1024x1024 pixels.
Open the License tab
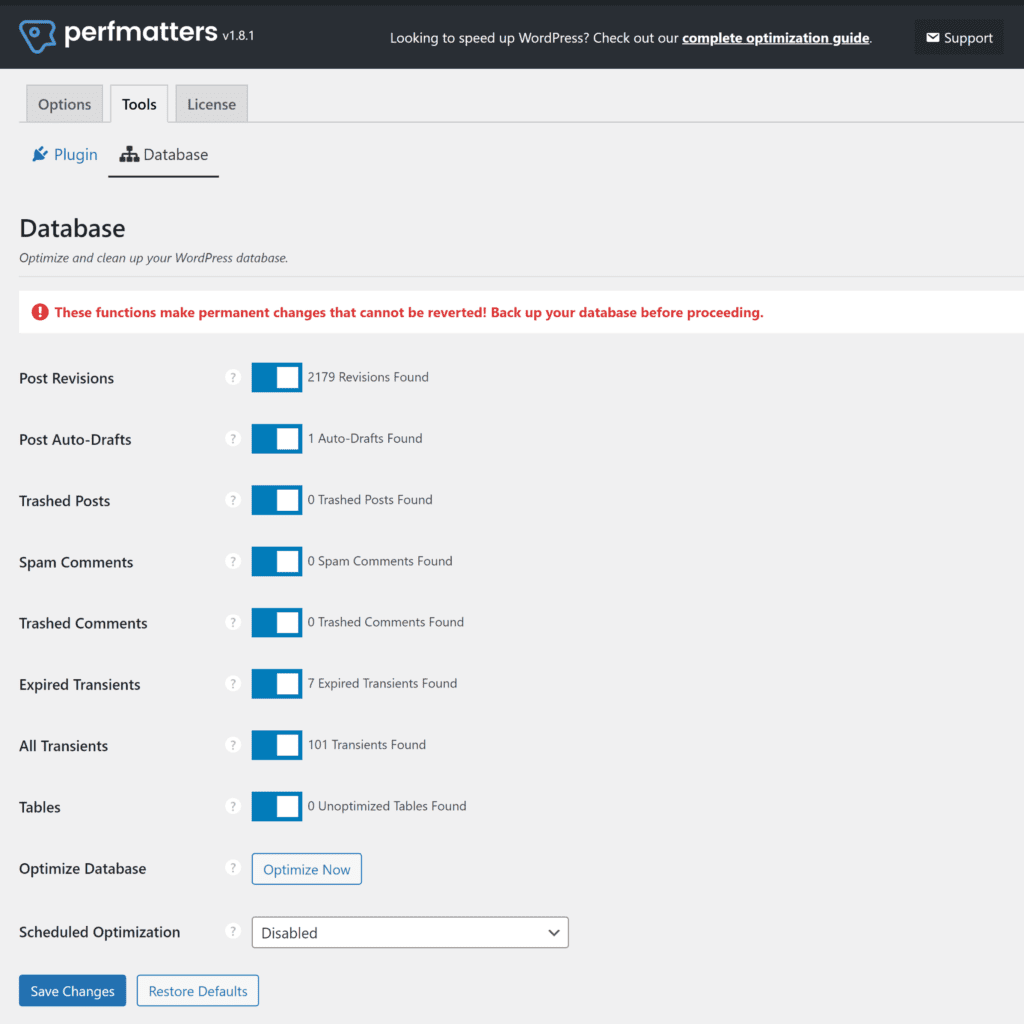click(212, 104)
